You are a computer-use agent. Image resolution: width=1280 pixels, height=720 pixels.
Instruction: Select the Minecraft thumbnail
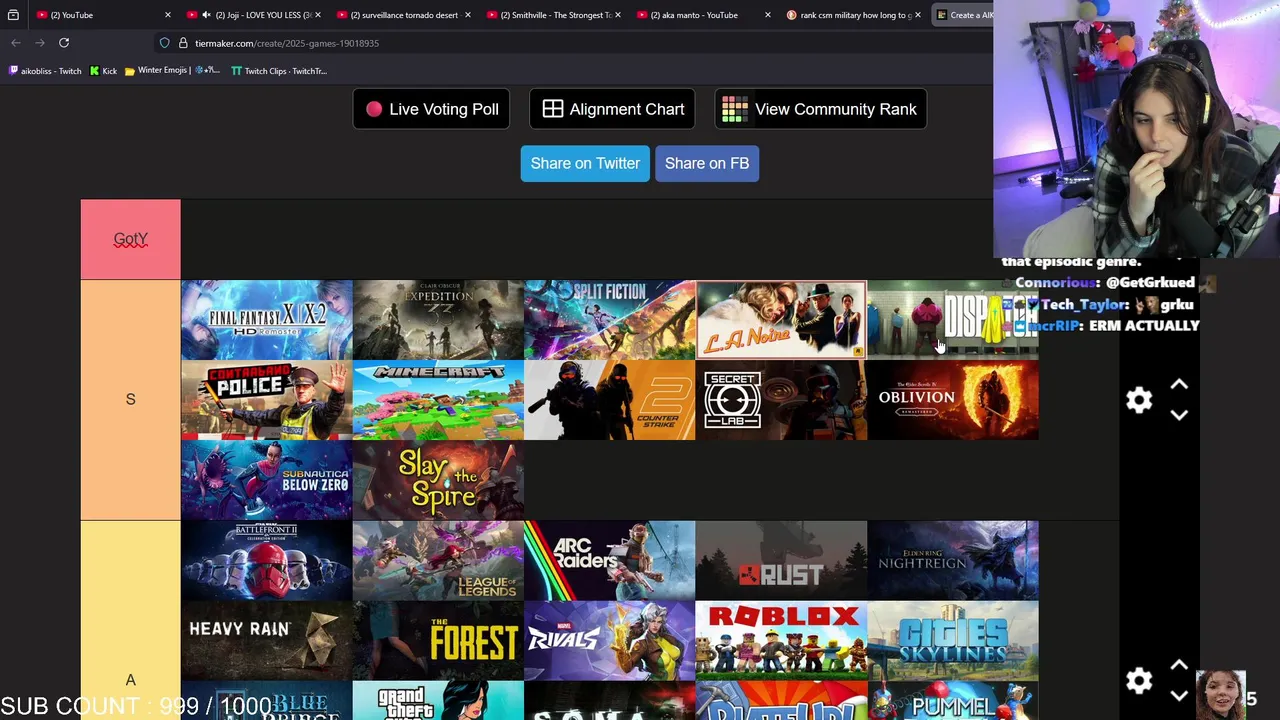tap(438, 400)
